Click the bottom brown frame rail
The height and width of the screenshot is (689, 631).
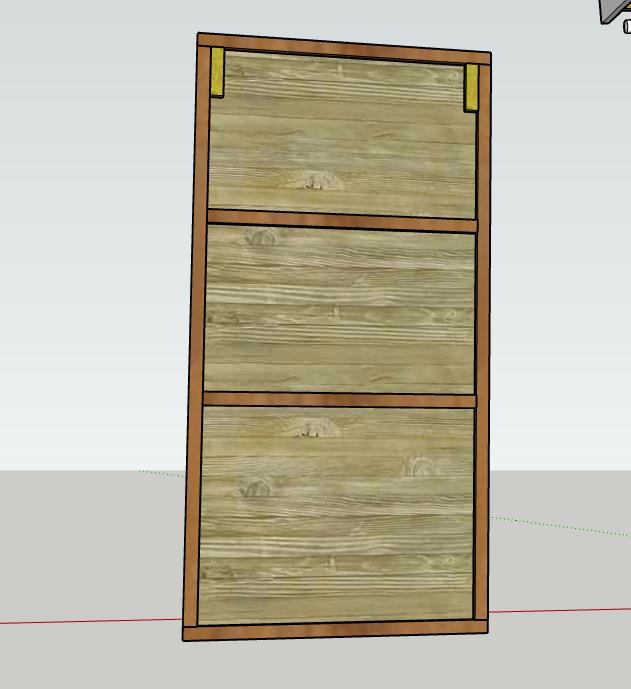[x=335, y=629]
